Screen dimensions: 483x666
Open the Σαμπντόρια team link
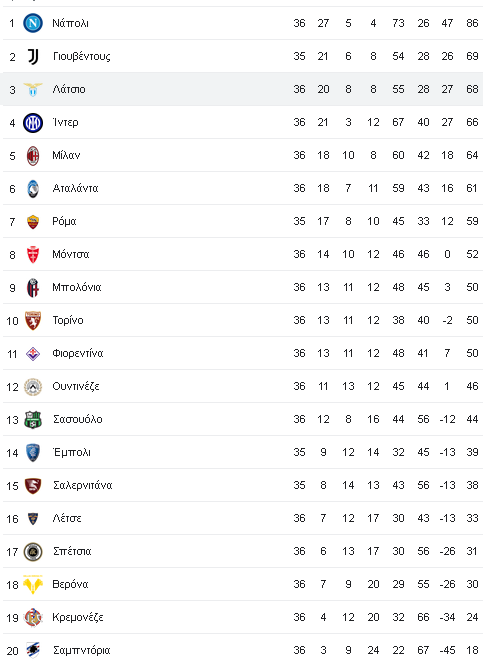pyautogui.click(x=81, y=650)
